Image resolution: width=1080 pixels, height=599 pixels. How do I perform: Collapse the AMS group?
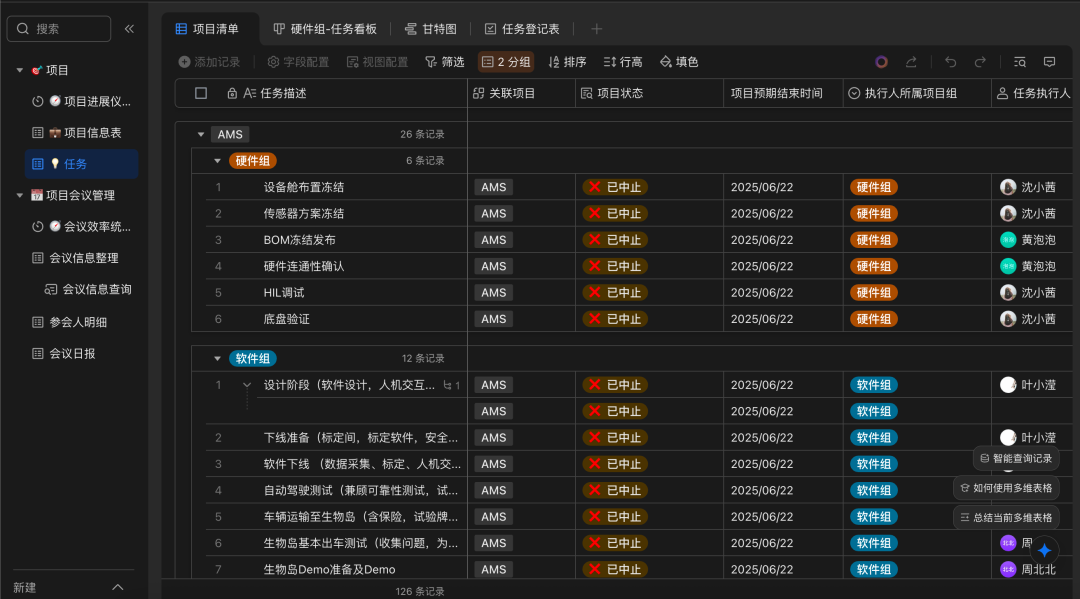[x=201, y=134]
